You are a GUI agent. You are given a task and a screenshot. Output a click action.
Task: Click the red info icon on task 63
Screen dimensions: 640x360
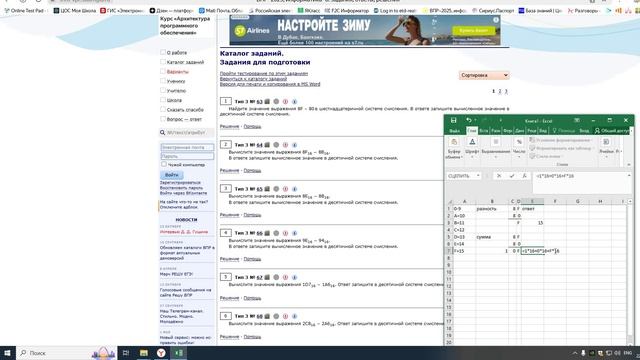point(285,101)
